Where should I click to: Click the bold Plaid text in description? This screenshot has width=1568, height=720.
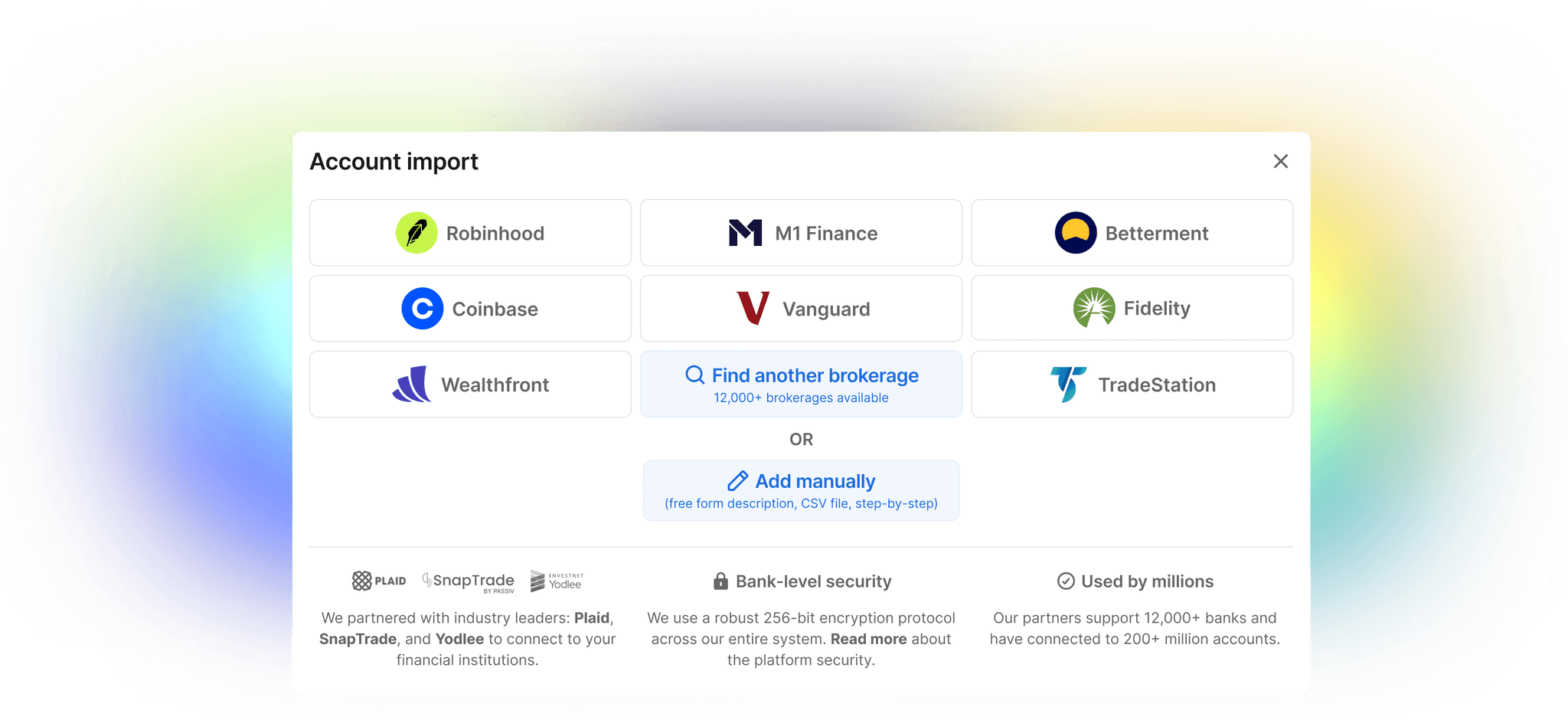(592, 618)
